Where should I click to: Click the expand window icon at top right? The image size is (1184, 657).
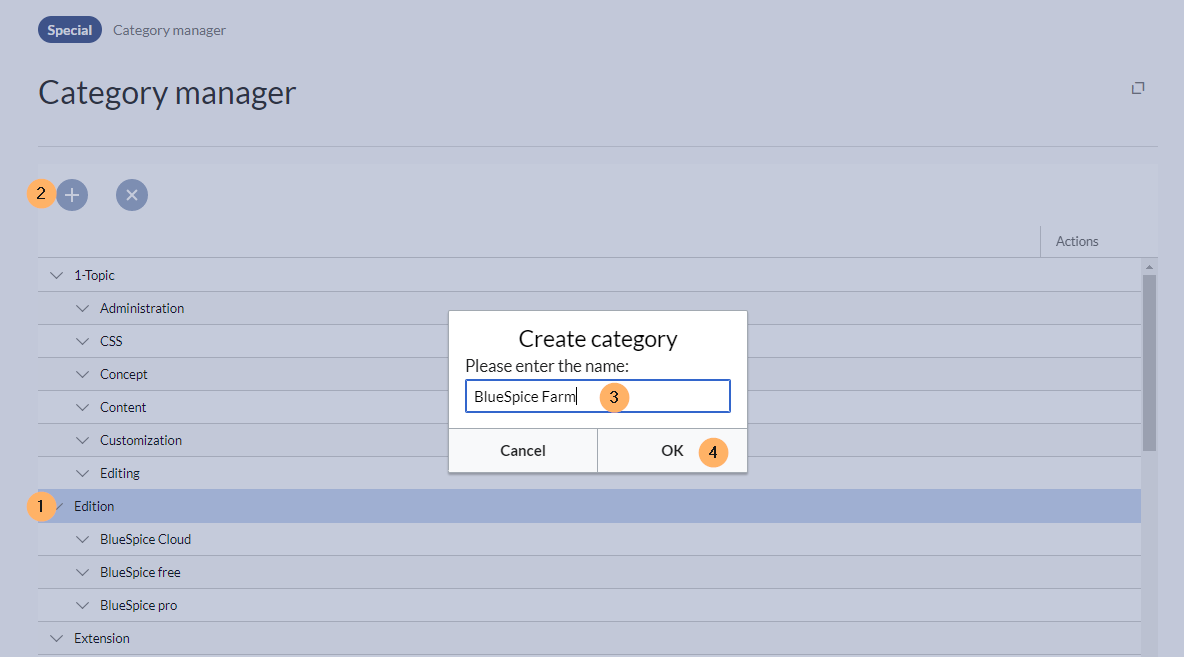coord(1138,88)
